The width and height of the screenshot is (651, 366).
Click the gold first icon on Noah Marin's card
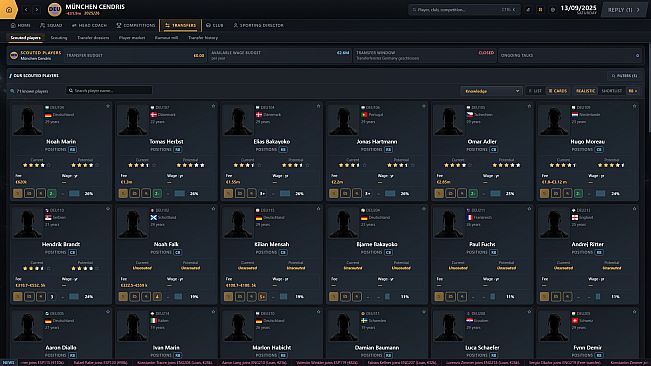pos(17,193)
